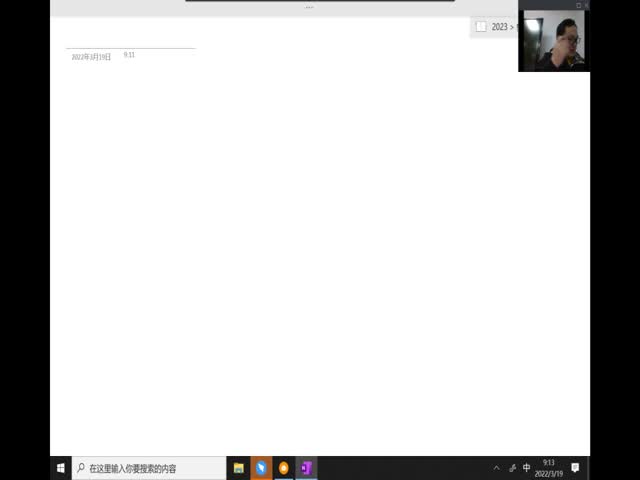This screenshot has width=640, height=480.
Task: Click the page icon beside 2023
Action: (x=481, y=27)
